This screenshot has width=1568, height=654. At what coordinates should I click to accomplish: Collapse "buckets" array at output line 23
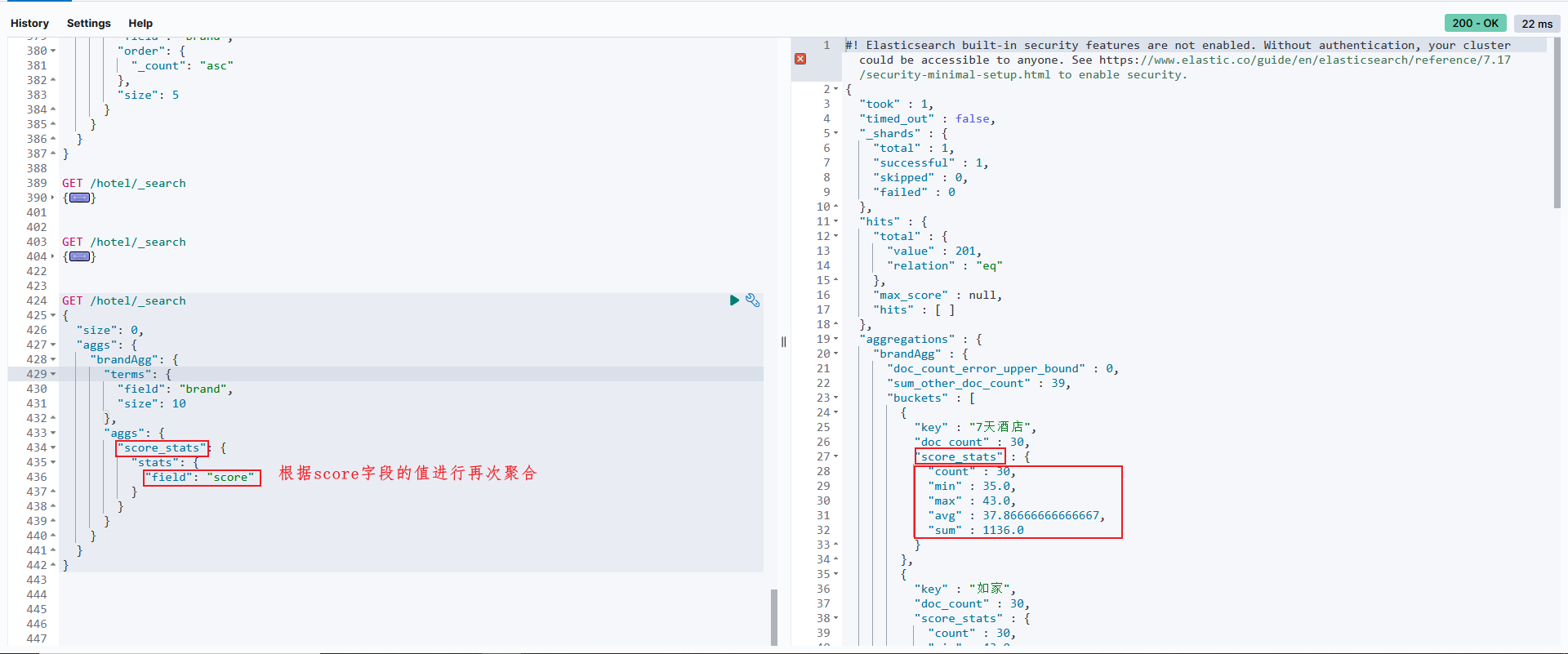pos(835,398)
